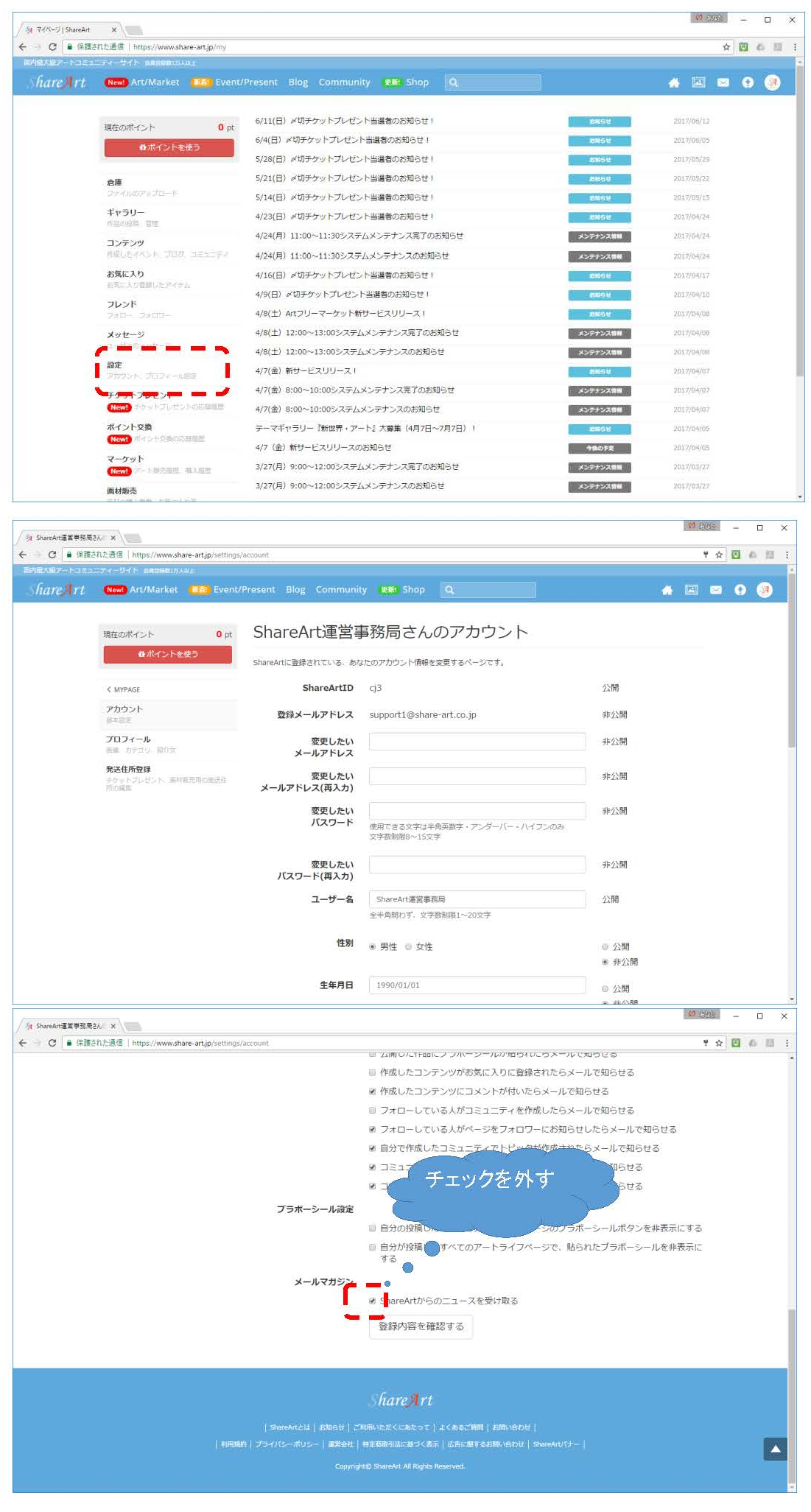
Task: Click プライバシーポリシー footer link
Action: tap(287, 1444)
